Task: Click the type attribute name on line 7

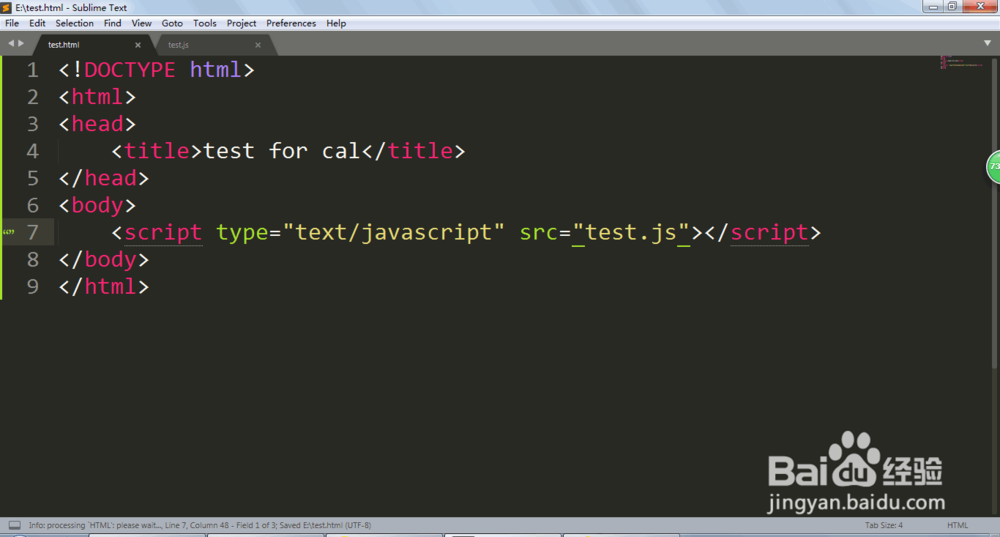Action: point(242,232)
